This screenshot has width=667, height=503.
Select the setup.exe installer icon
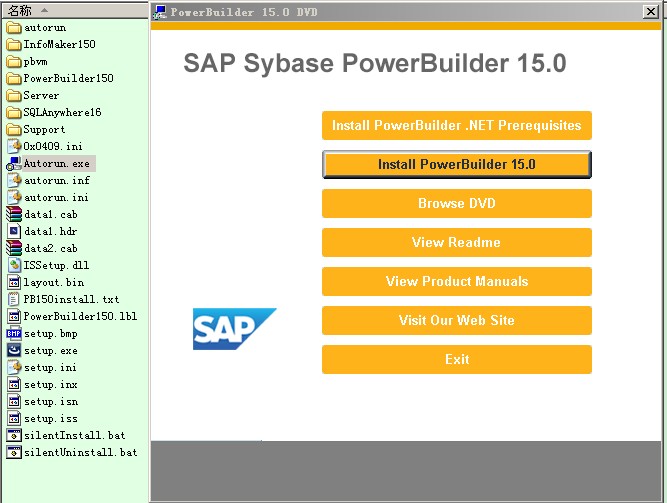click(x=14, y=351)
